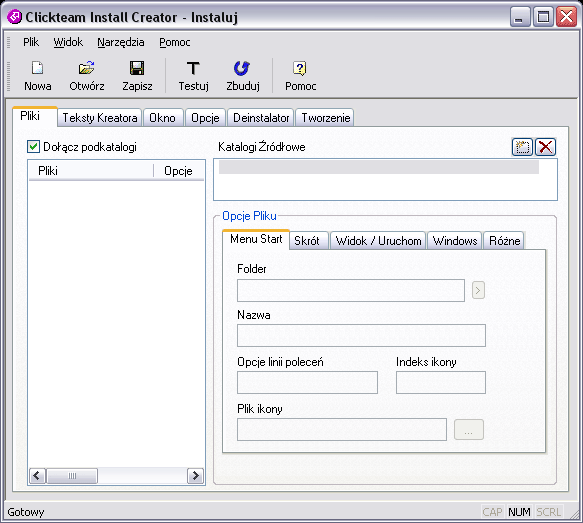Viewport: 583px width, 523px height.
Task: Select the Widok / Uruchom sub-tab
Action: (x=379, y=241)
